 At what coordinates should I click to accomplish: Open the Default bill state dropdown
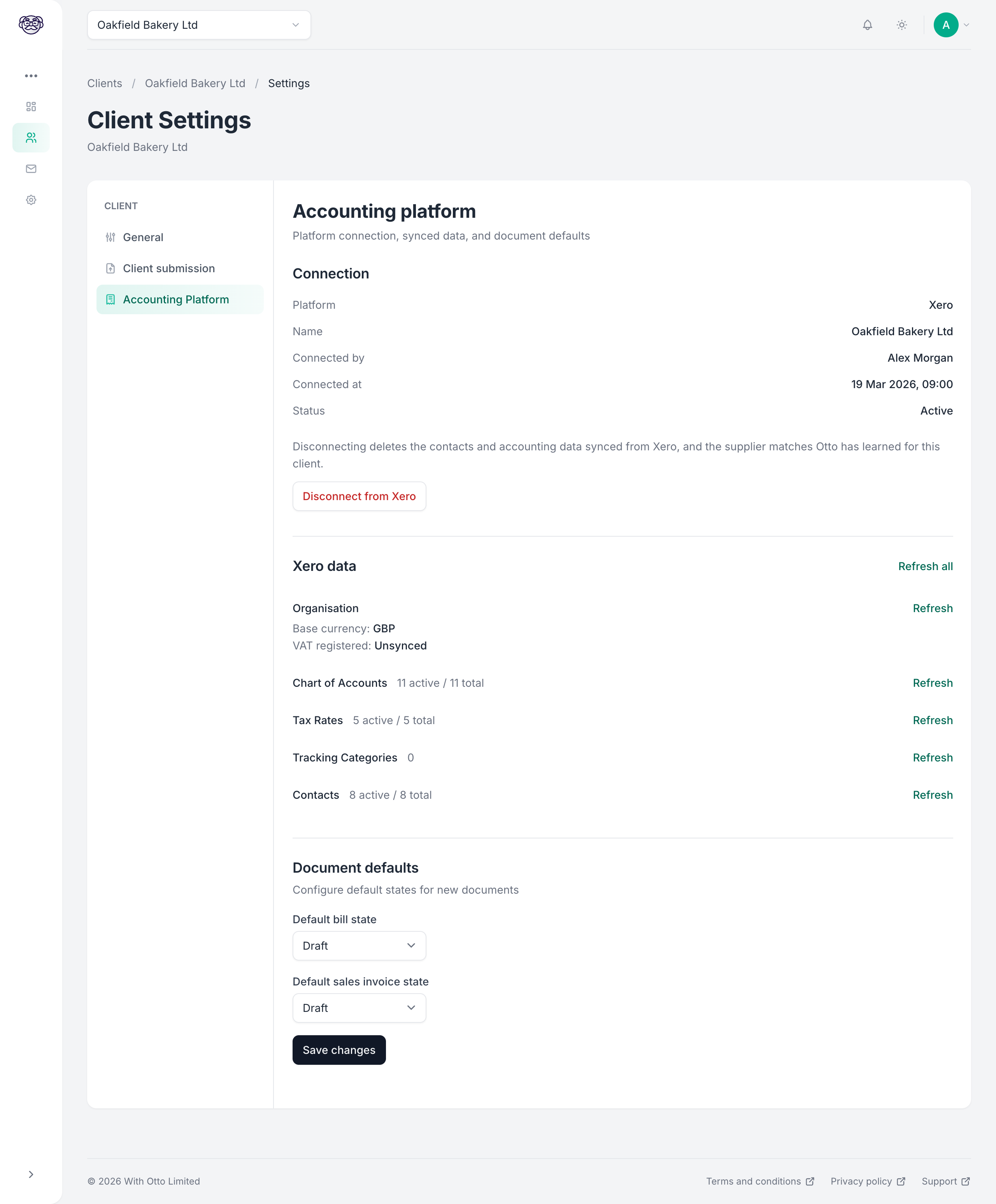click(x=359, y=945)
